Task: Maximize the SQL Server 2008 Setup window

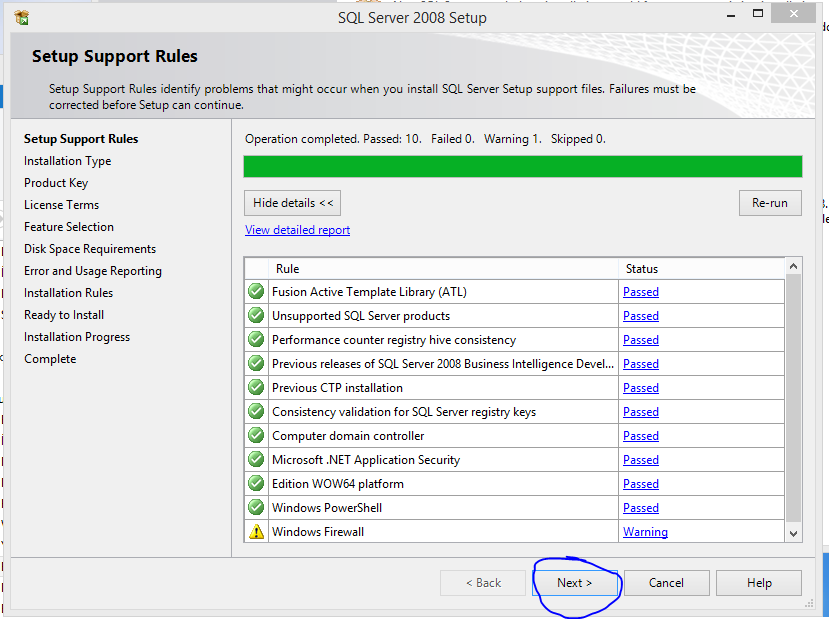Action: point(758,14)
